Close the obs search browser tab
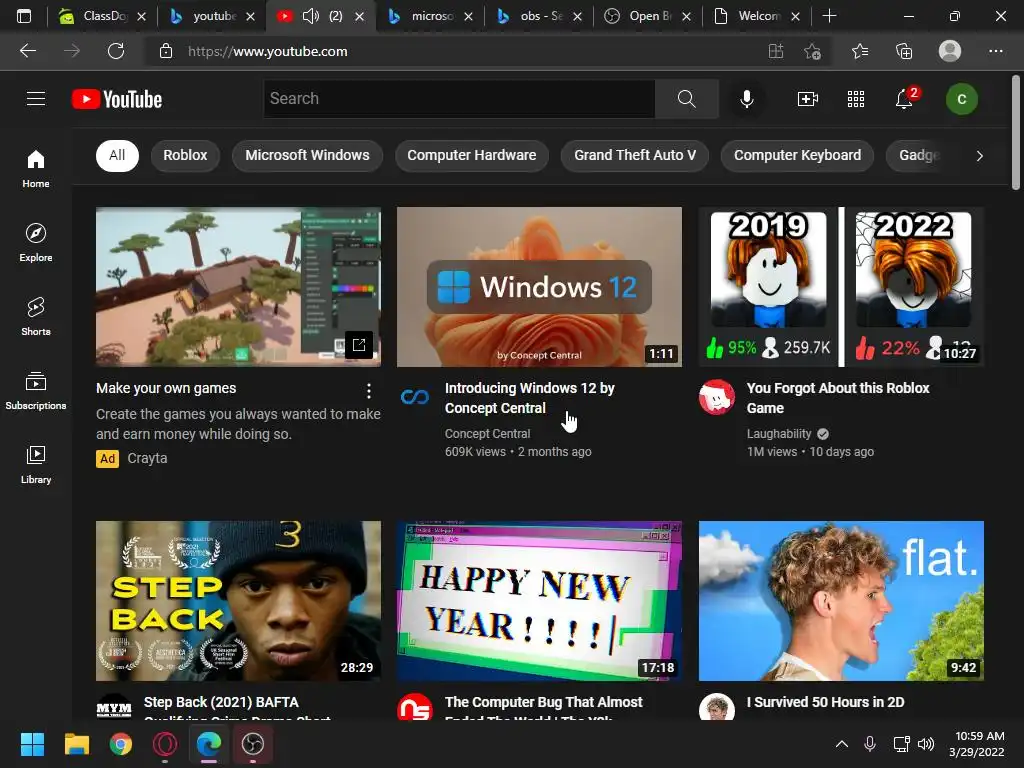Image resolution: width=1024 pixels, height=768 pixels. pyautogui.click(x=577, y=16)
